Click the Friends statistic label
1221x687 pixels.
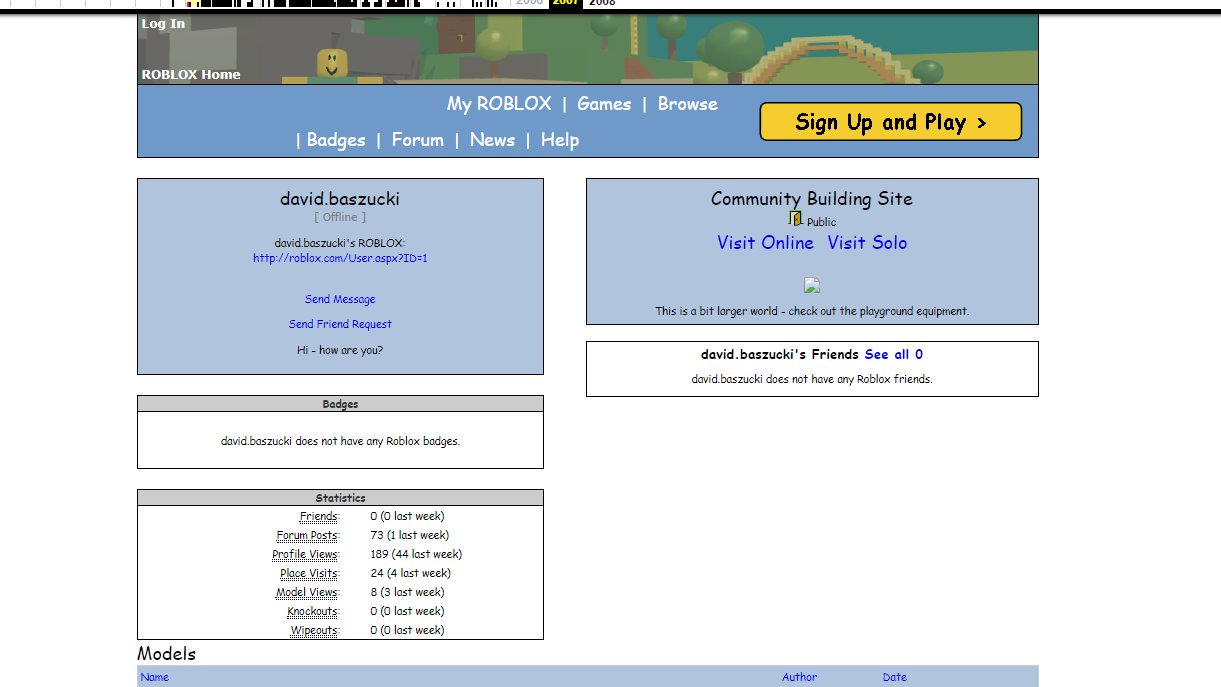pos(319,517)
